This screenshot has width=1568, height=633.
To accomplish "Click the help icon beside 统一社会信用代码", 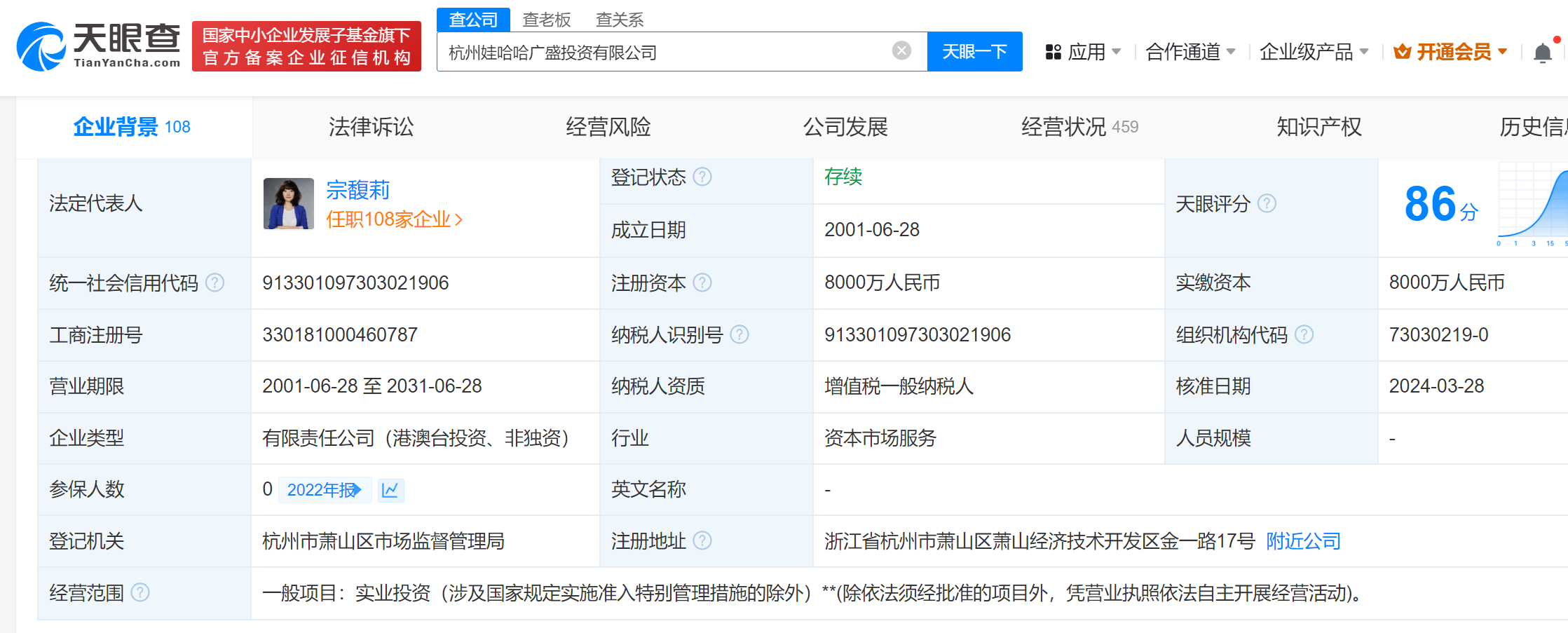I will point(215,283).
